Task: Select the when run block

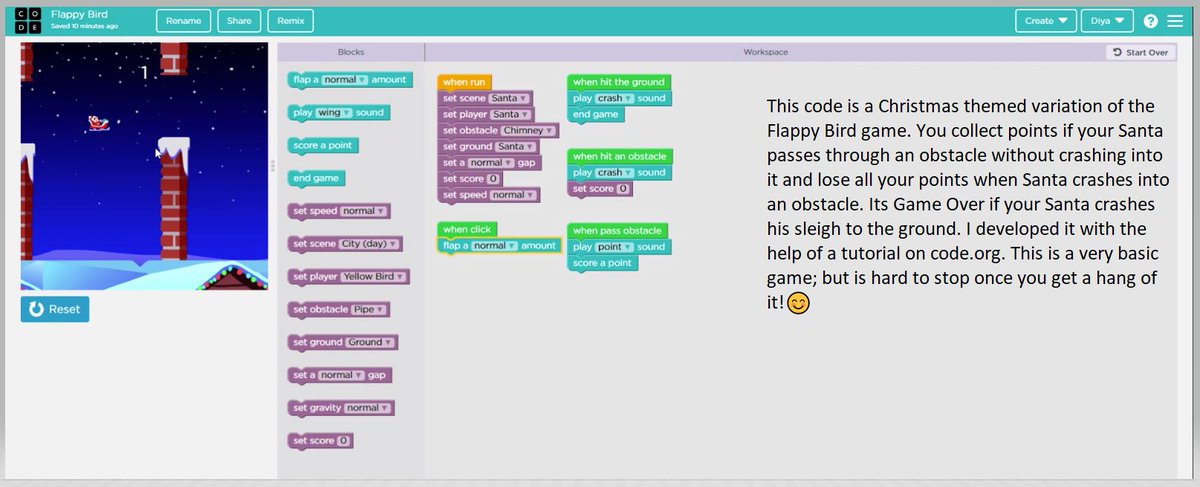Action: pyautogui.click(x=464, y=82)
